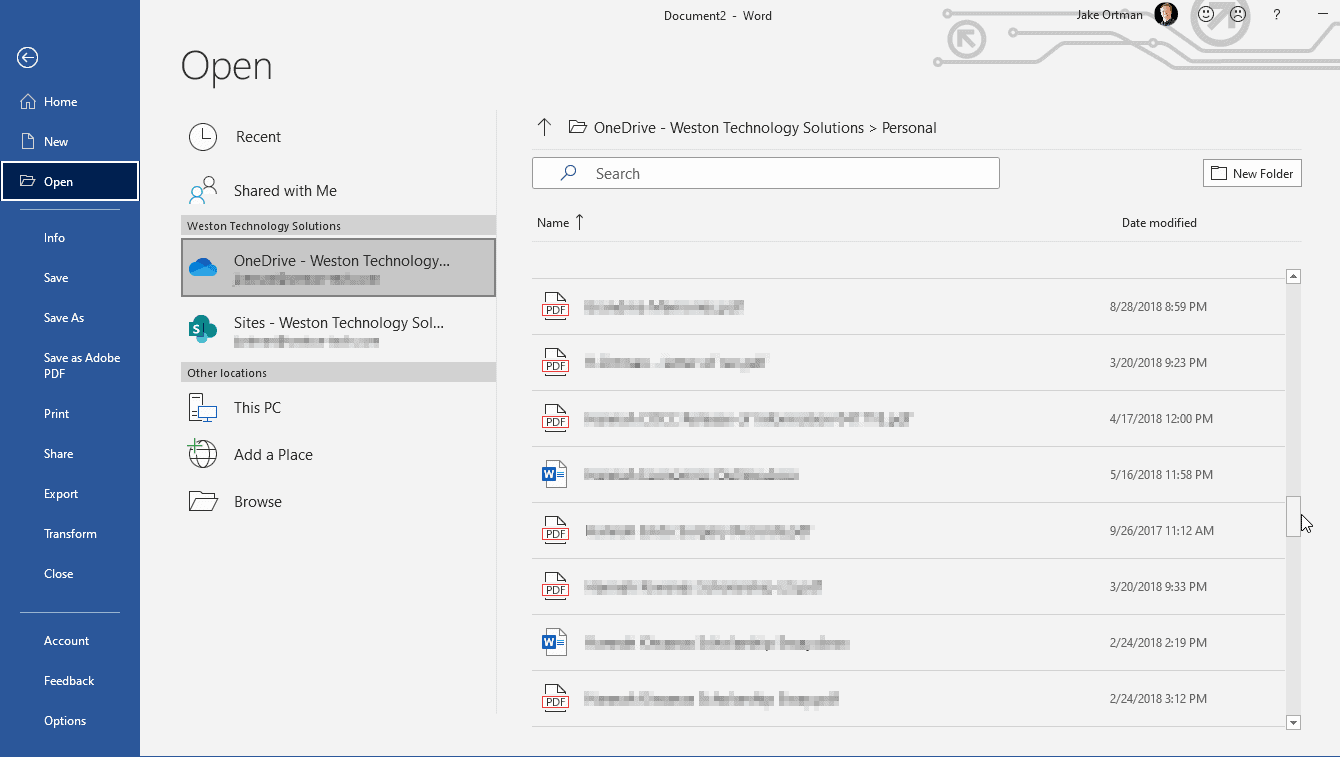
Task: Click Browse to open file dialog
Action: (x=338, y=501)
